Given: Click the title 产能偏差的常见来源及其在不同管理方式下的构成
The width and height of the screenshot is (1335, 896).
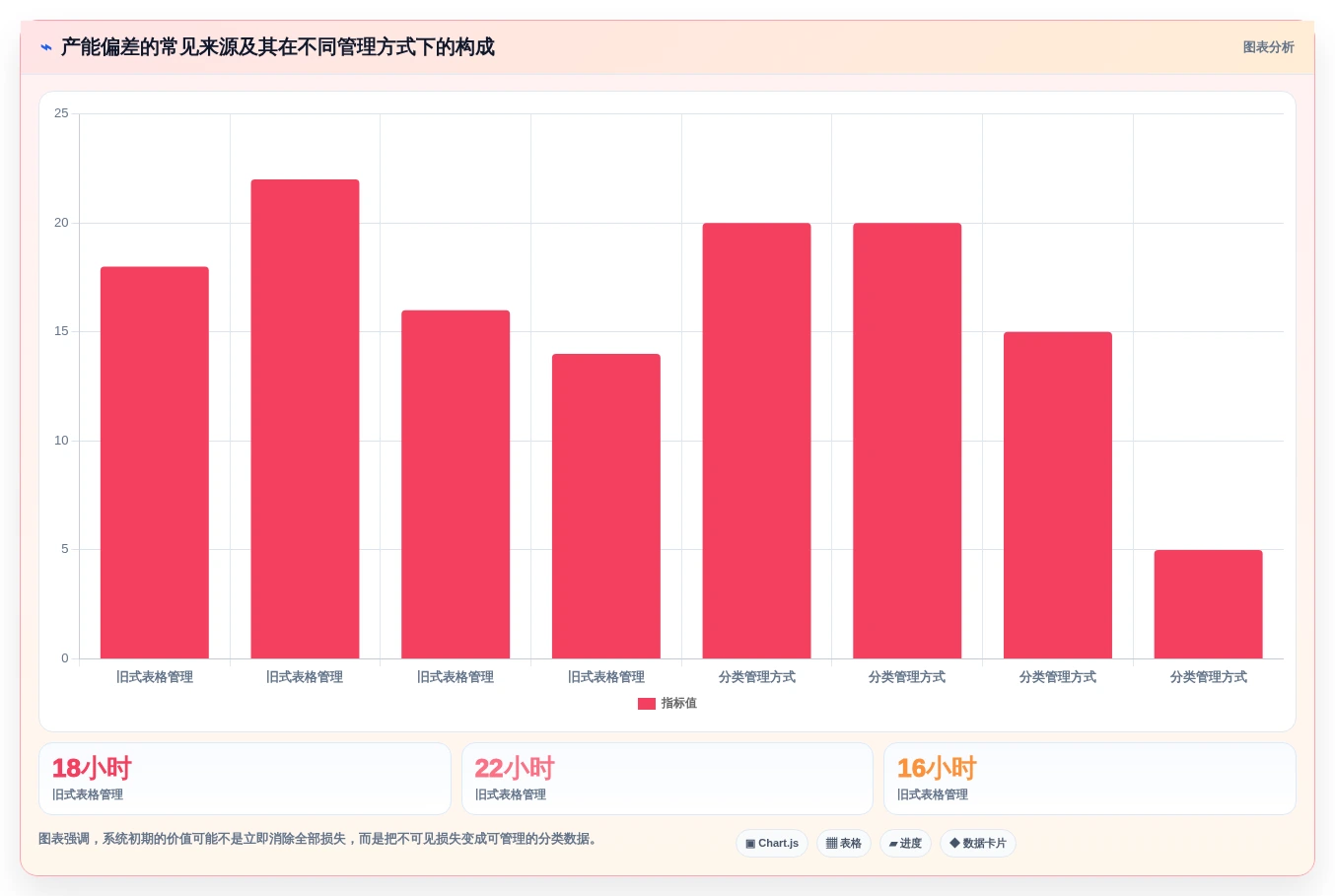Looking at the screenshot, I should point(278,47).
